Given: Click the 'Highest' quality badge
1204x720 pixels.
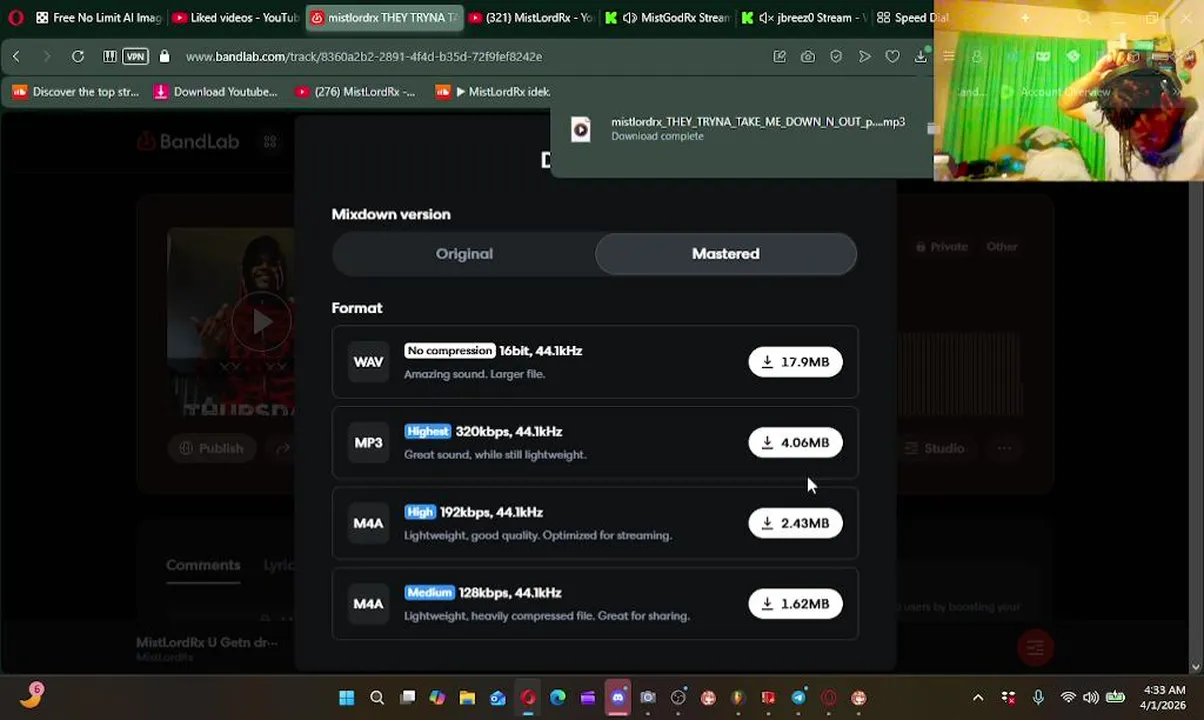Looking at the screenshot, I should [x=428, y=432].
